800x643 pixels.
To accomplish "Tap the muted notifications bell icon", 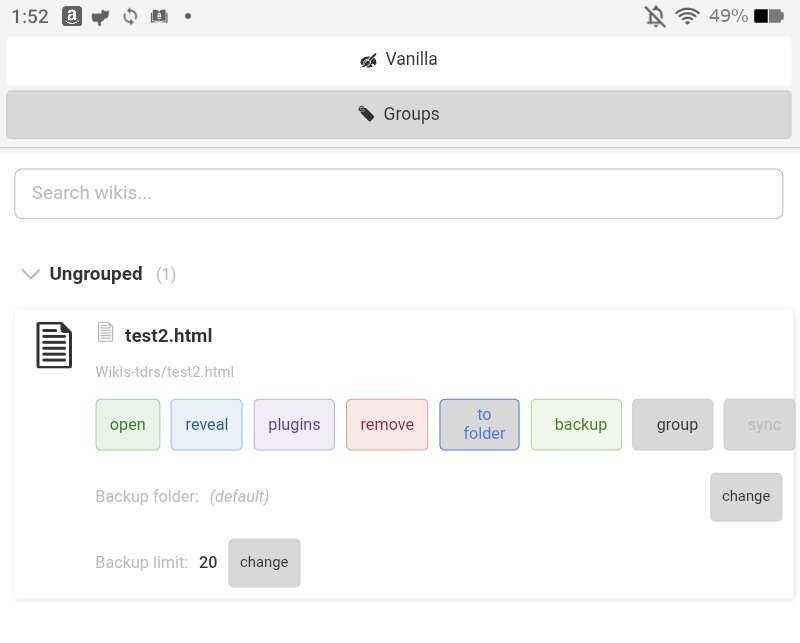I will tap(655, 16).
